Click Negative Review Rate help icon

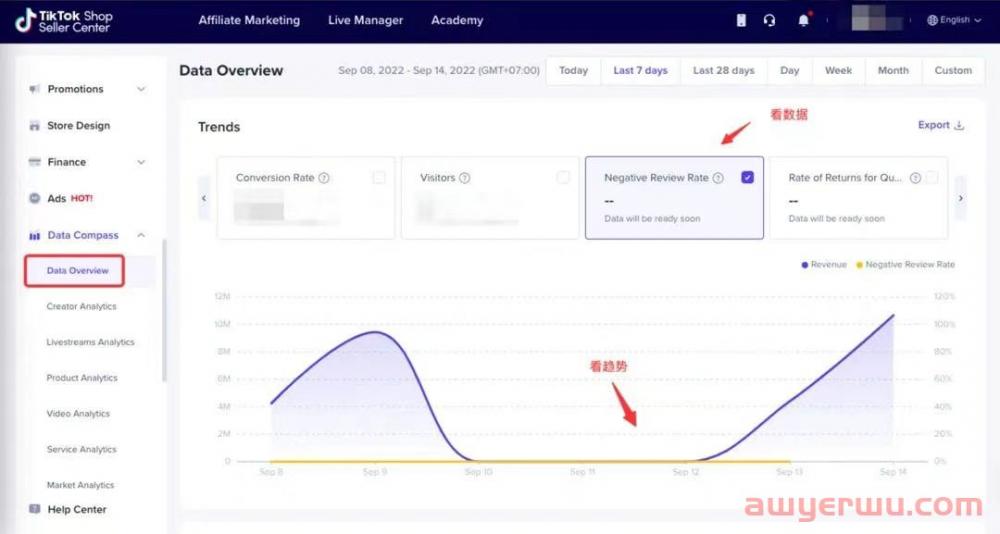pyautogui.click(x=718, y=178)
